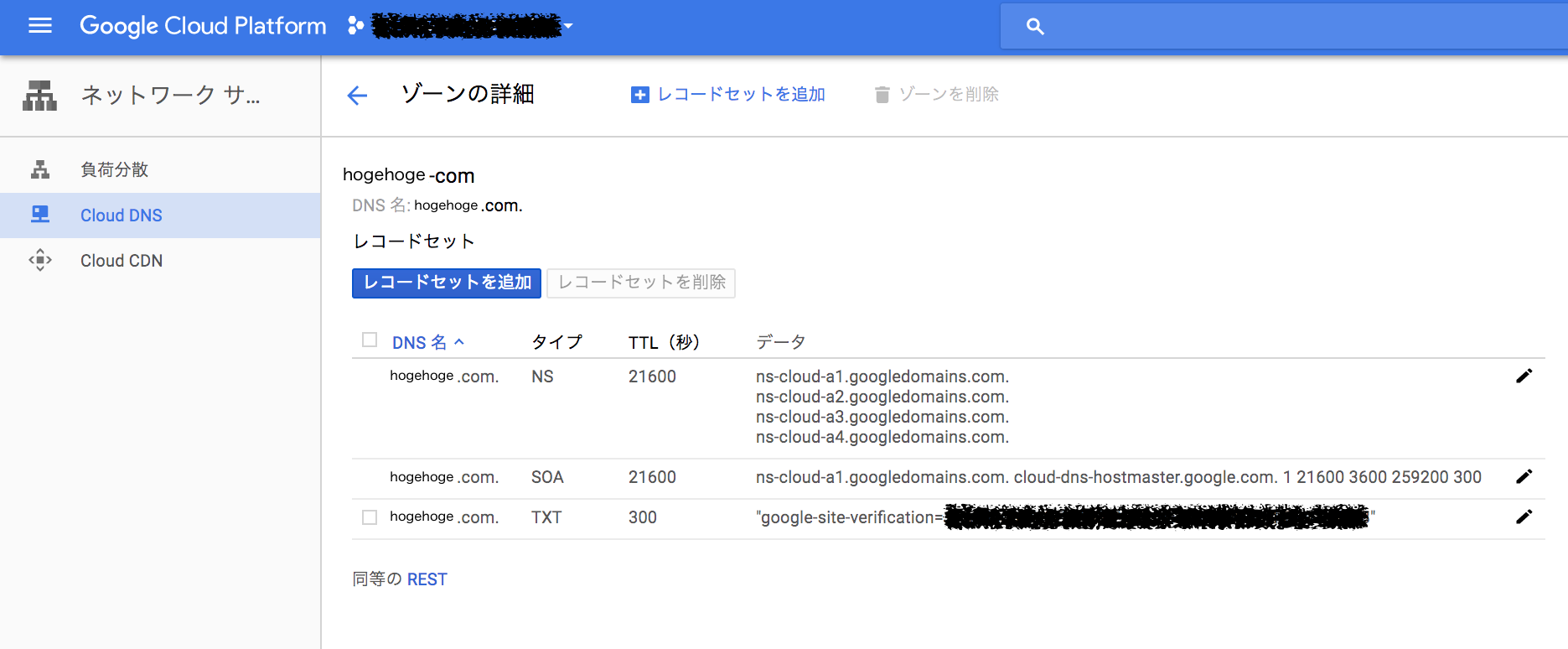Click the ゾーンの詳細 page title
This screenshot has width=1568, height=649.
468,94
